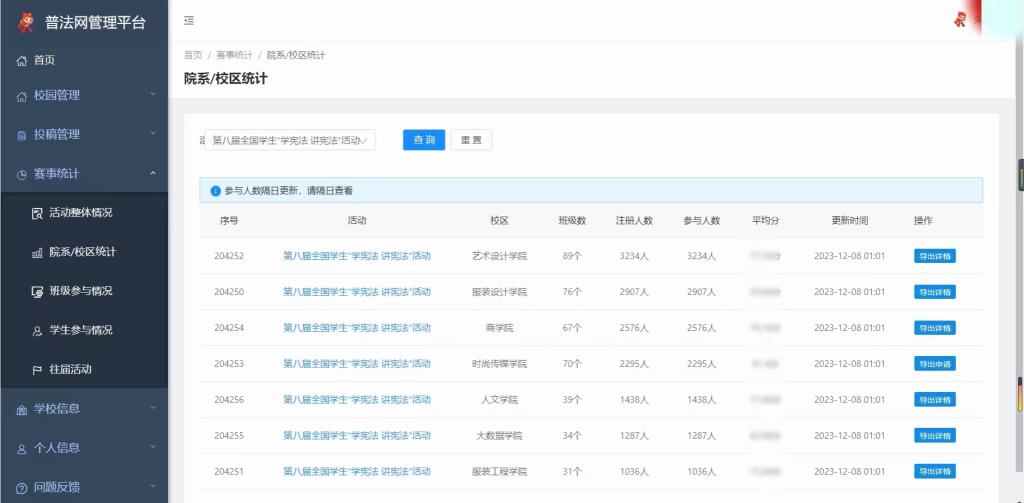Select the 班级参与情况 sidebar icon
Viewport: 1024px width, 503px height.
(x=37, y=291)
